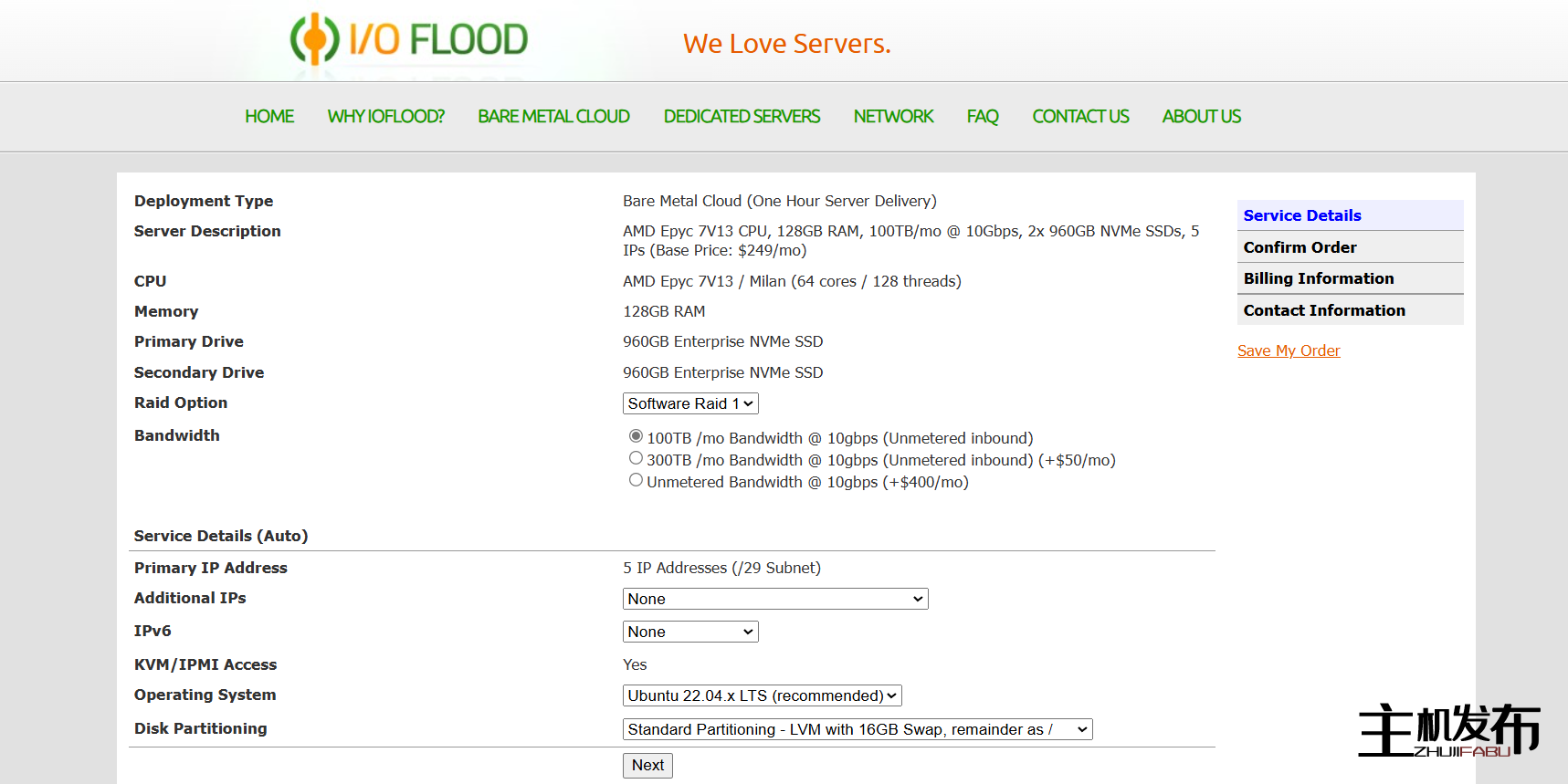Image resolution: width=1568 pixels, height=784 pixels.
Task: Select 300TB /mo Bandwidth (+$50/mo) option
Action: tap(636, 458)
